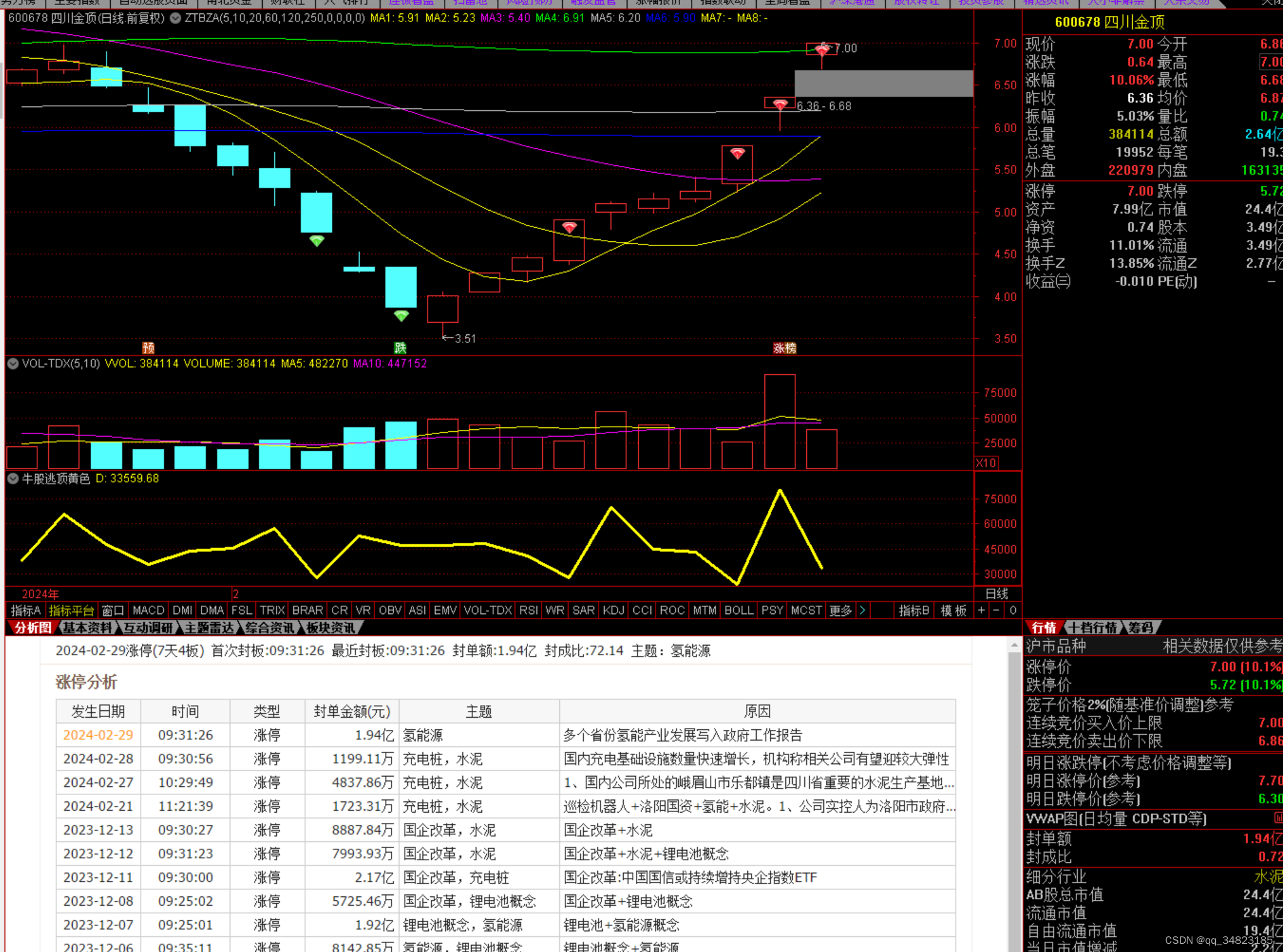Click the blue right arrow after 更多
This screenshot has width=1283, height=952.
coord(863,610)
